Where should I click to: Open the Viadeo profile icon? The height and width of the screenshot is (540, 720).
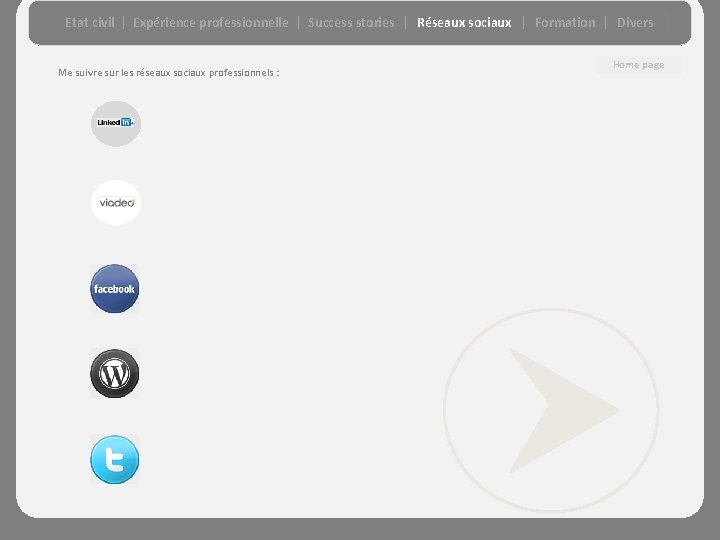(116, 202)
